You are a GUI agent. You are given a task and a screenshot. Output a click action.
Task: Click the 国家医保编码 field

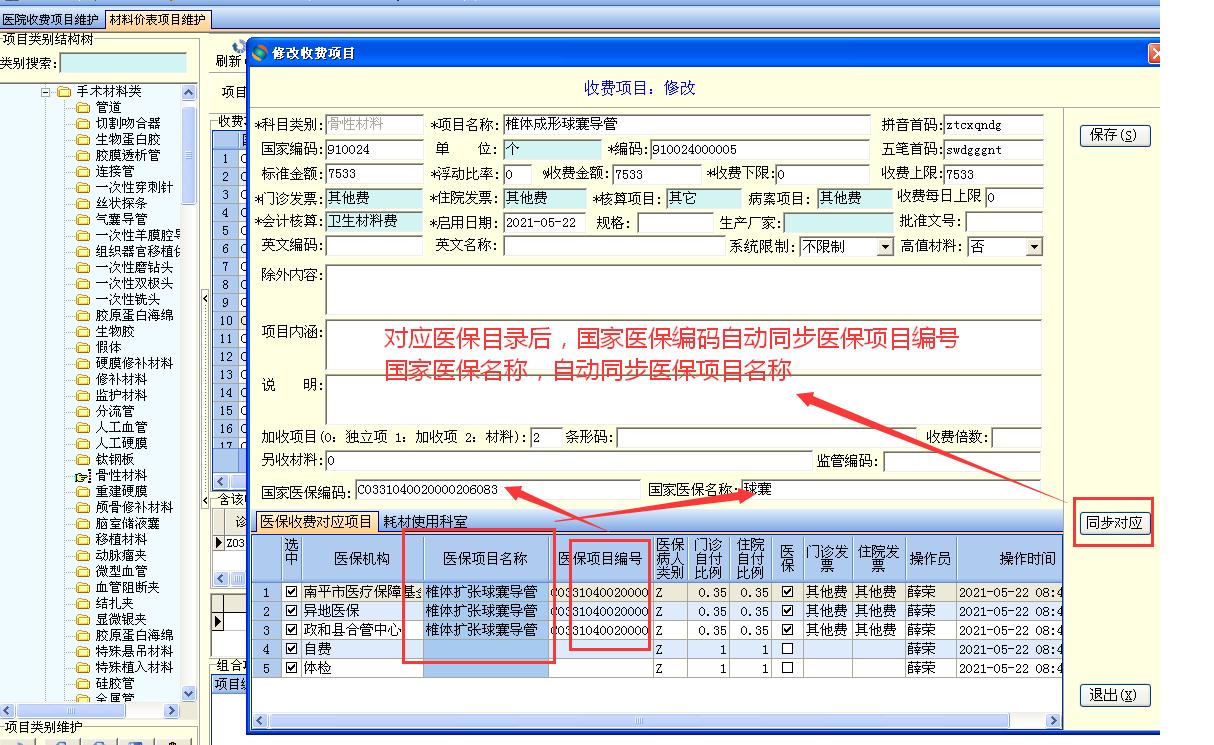(497, 490)
